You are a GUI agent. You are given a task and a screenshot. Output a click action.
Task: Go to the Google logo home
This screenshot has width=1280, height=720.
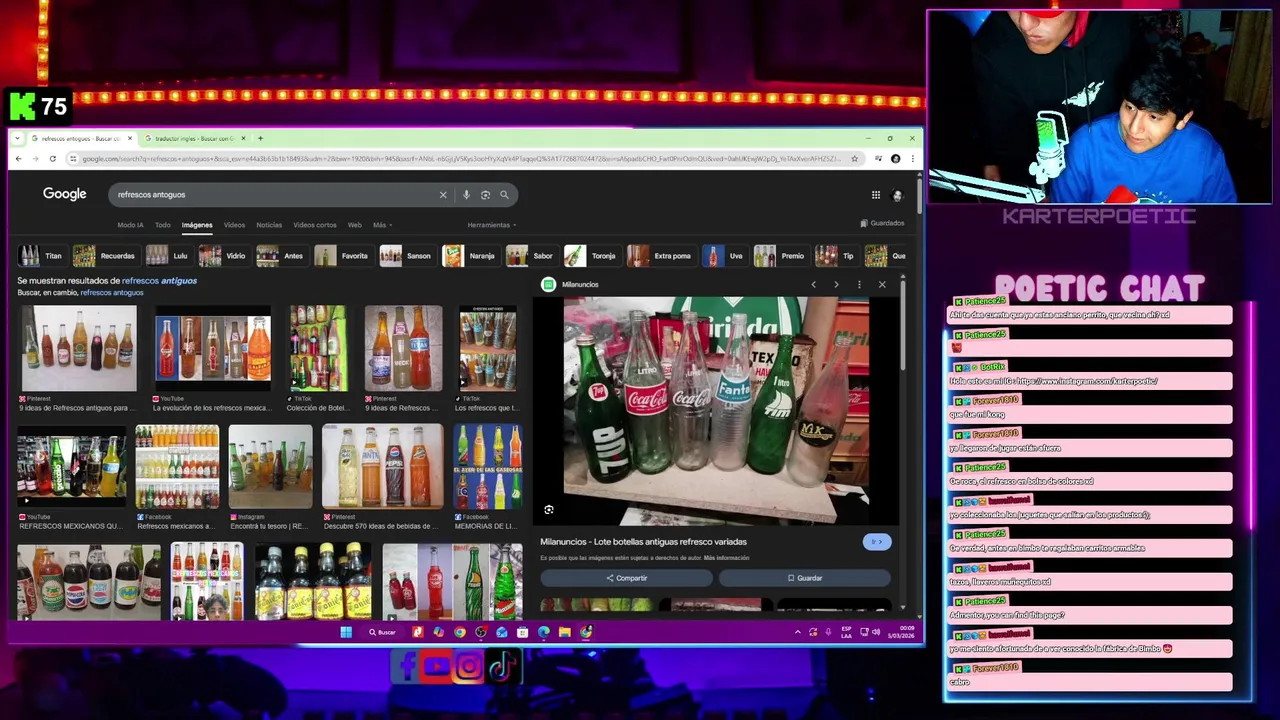64,194
